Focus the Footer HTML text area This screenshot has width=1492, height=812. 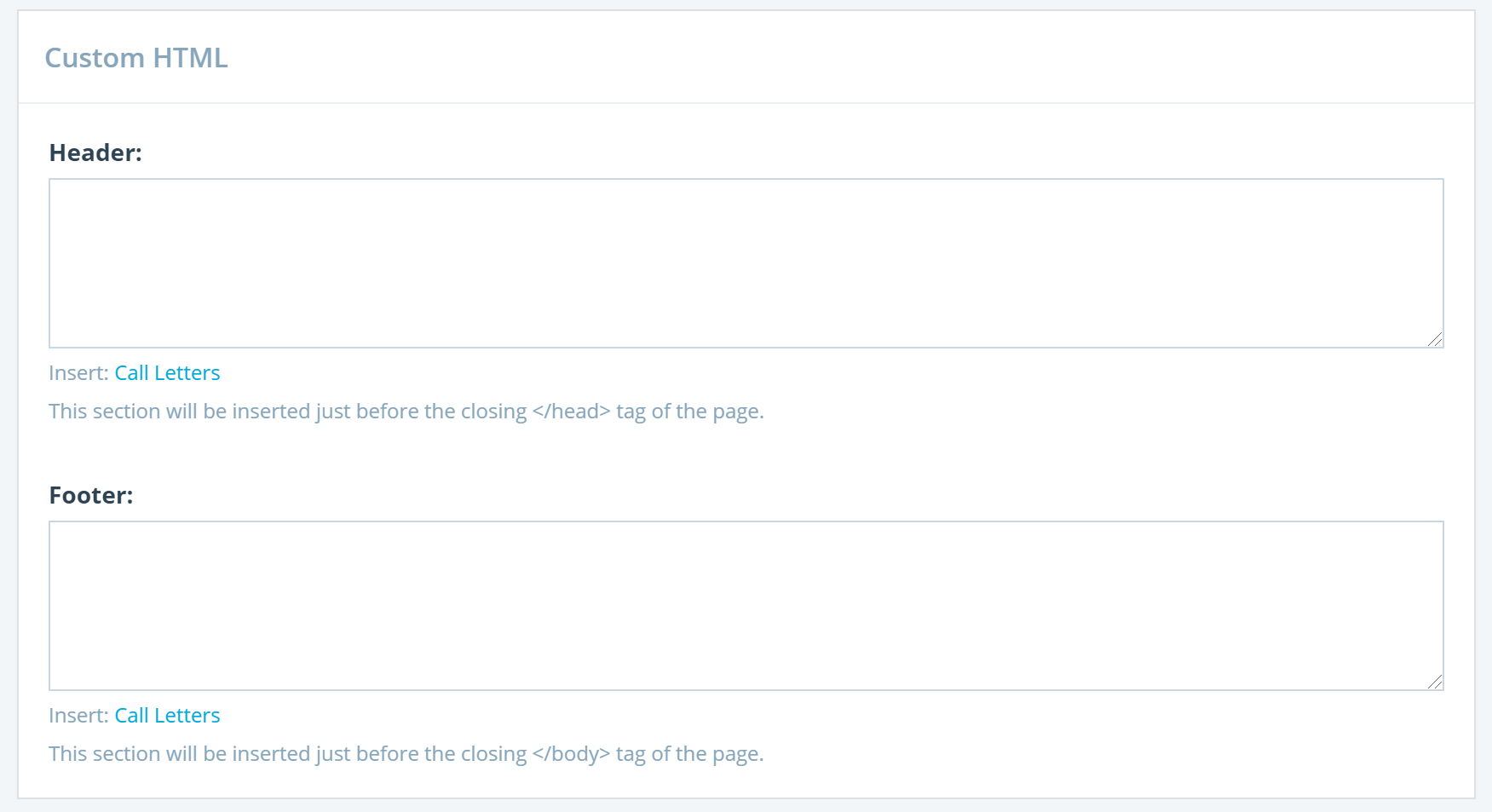coord(746,606)
